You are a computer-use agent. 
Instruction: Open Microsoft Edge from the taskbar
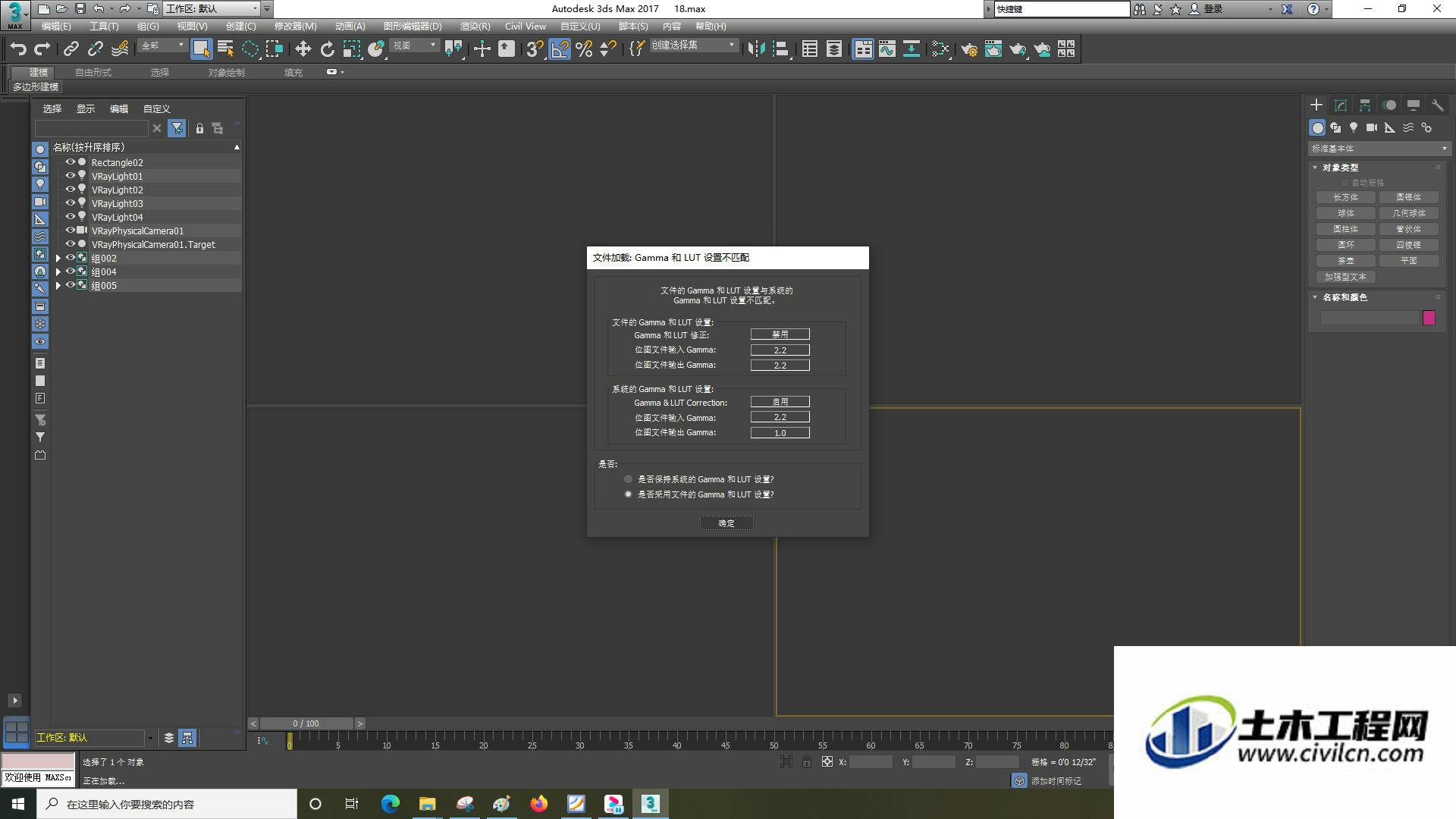point(391,804)
